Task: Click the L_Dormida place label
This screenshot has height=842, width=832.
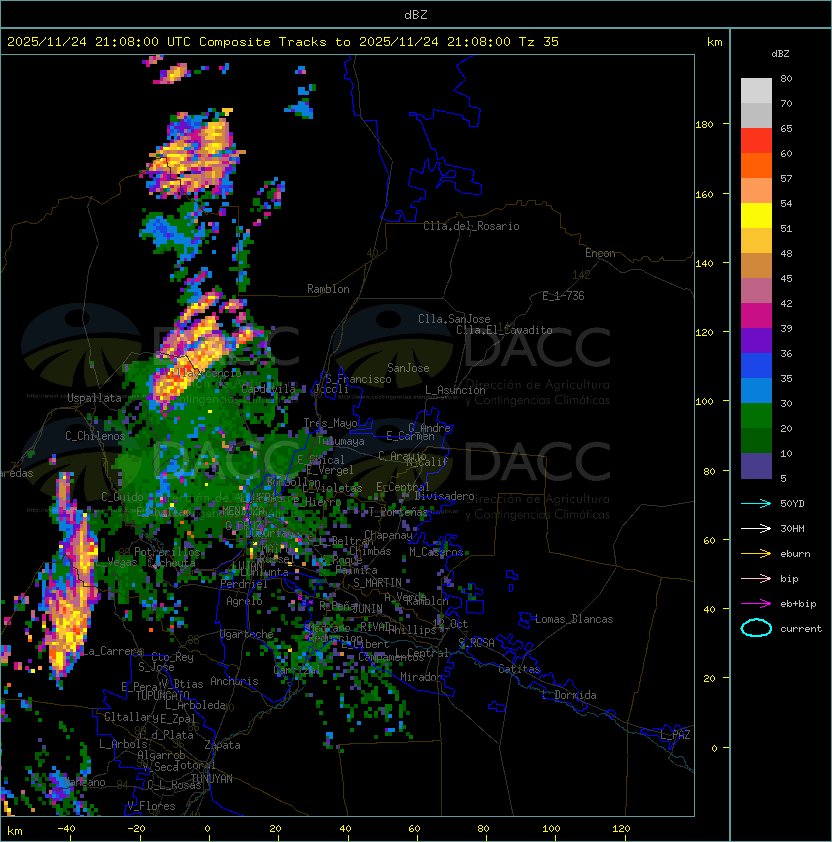Action: click(x=570, y=695)
